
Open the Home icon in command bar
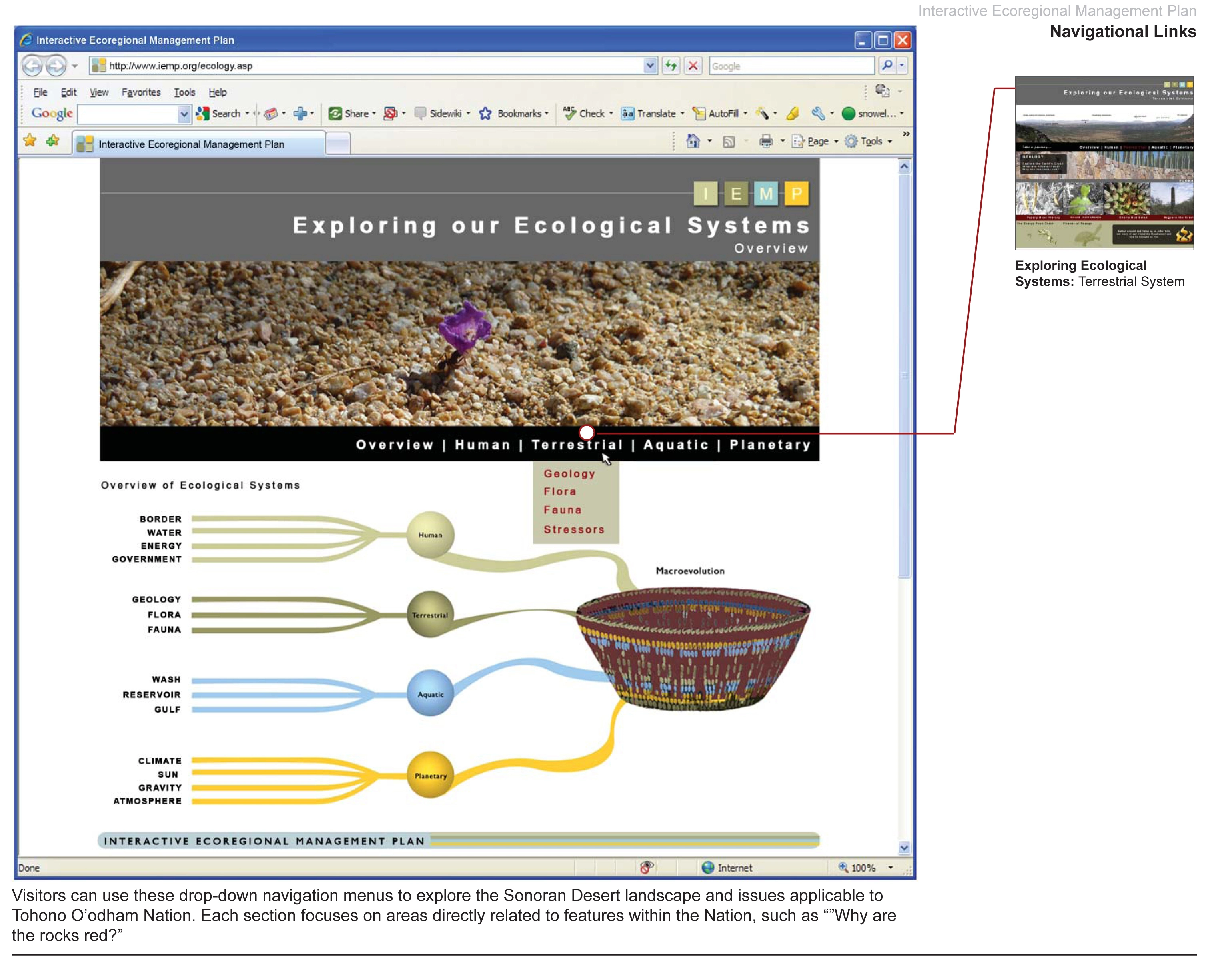tap(693, 141)
